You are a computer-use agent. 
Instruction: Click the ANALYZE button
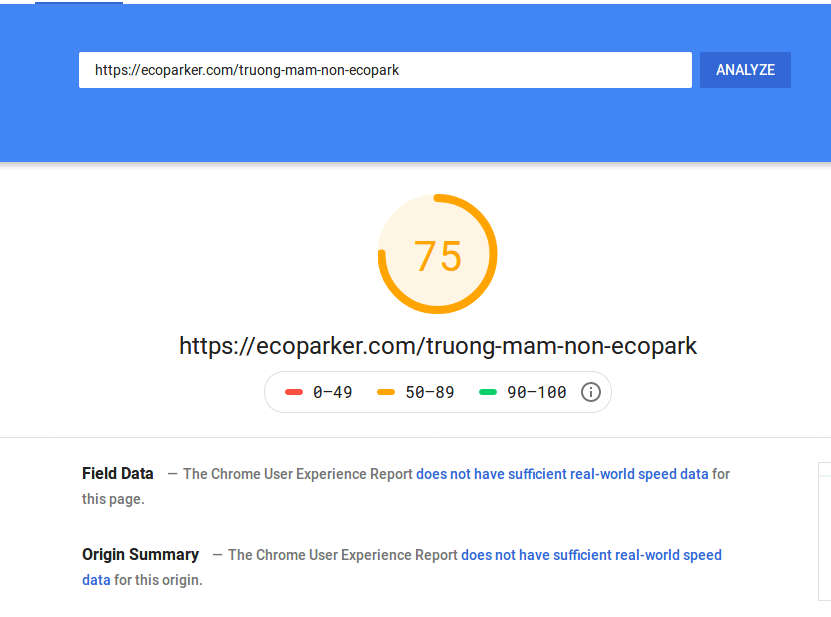(745, 70)
